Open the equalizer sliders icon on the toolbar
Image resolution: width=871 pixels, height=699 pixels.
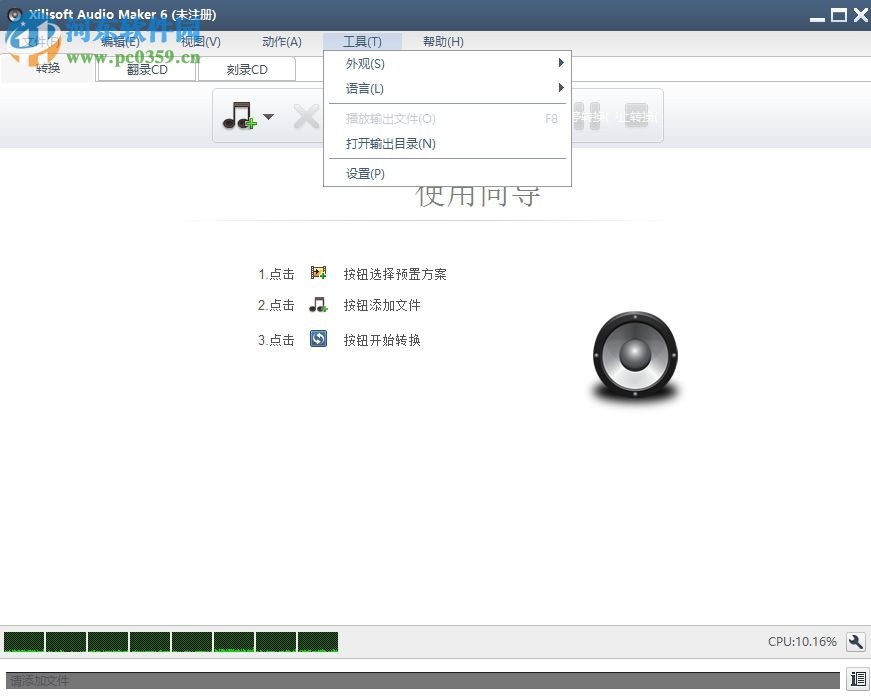coord(587,117)
